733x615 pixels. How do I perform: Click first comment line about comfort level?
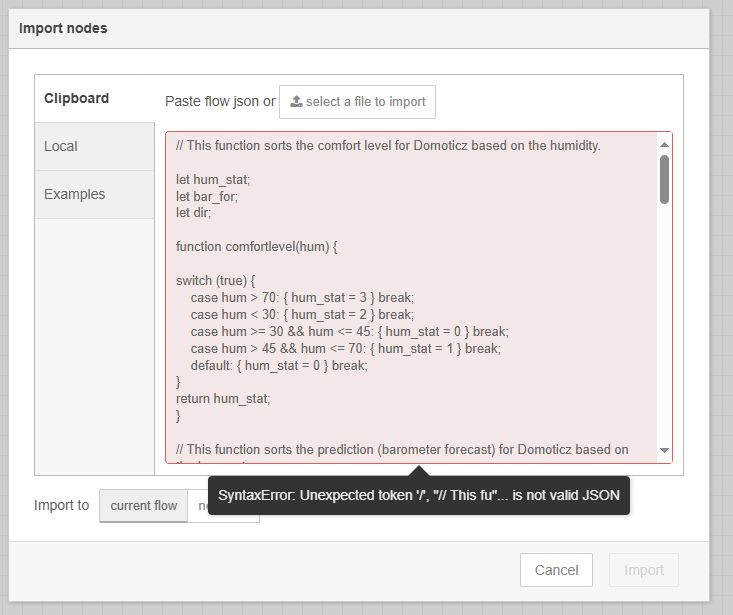point(388,146)
